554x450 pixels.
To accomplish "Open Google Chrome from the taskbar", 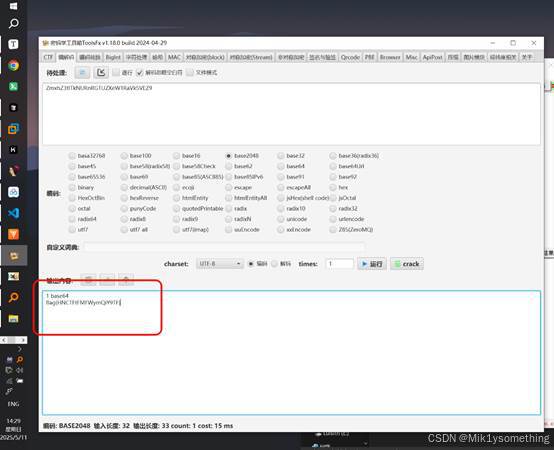I will click(x=13, y=65).
